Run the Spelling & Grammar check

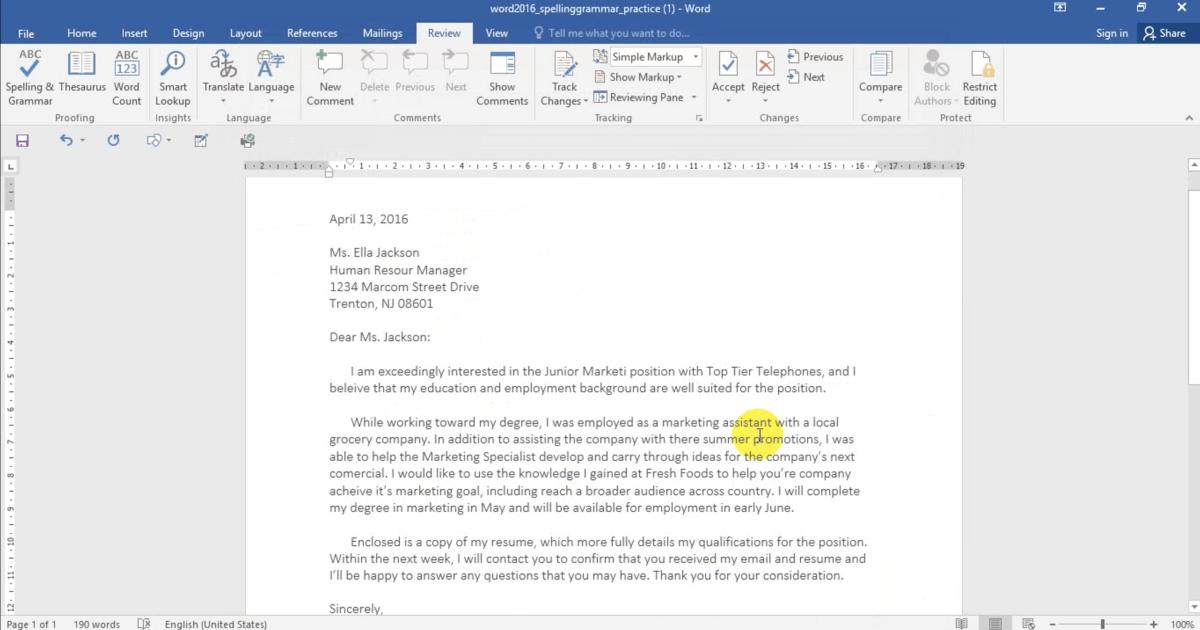pos(30,77)
